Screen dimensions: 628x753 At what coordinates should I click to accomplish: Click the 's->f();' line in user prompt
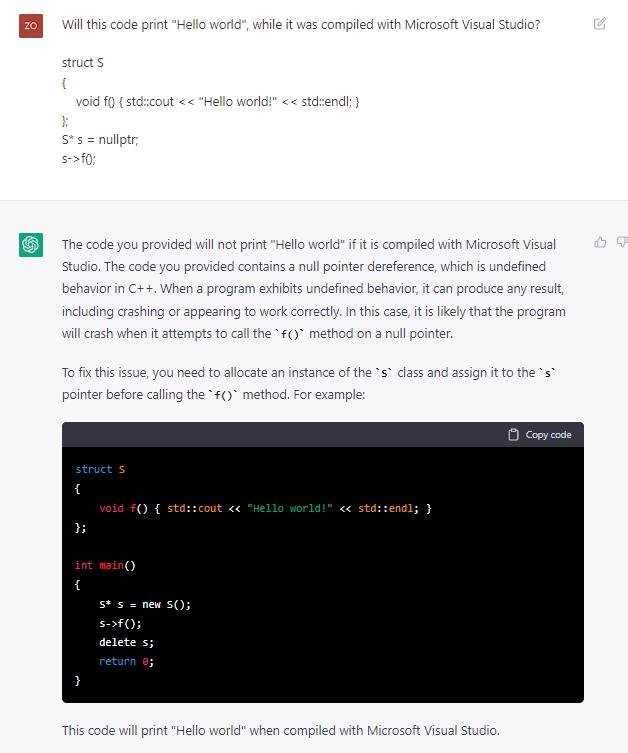82,159
